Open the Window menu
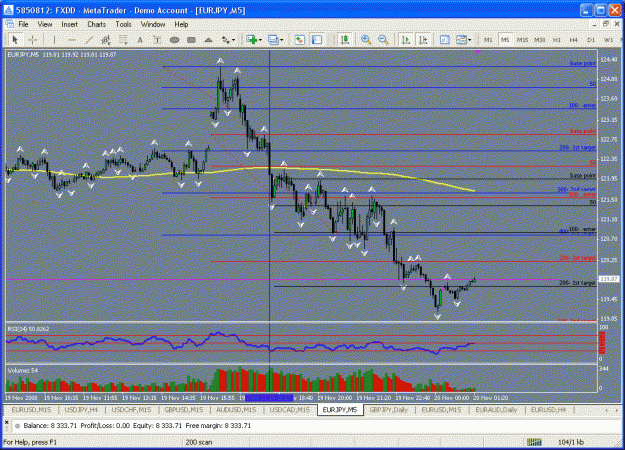This screenshot has height=450, width=625. (x=153, y=24)
